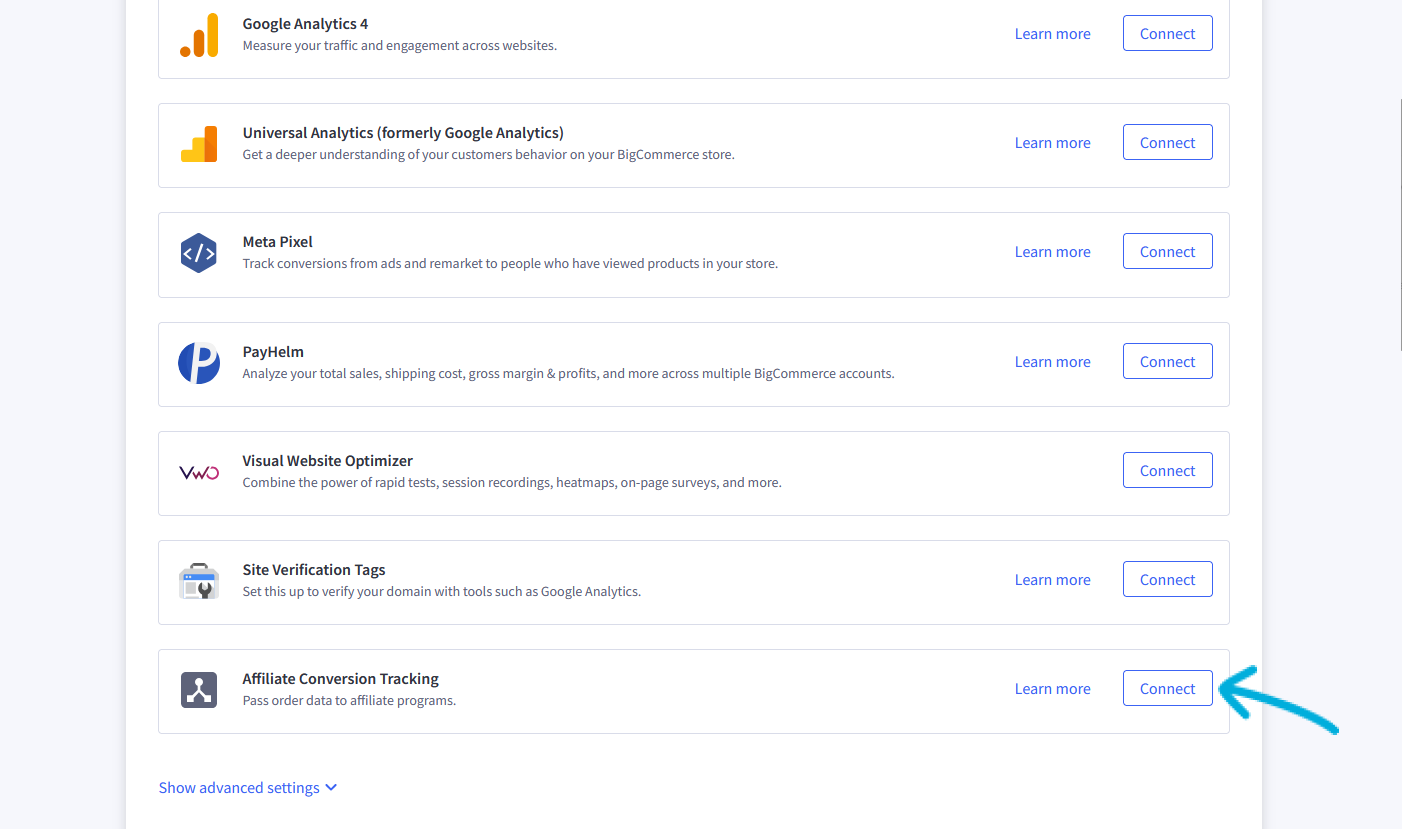Click the Meta Pixel code icon
Image resolution: width=1402 pixels, height=829 pixels.
tap(199, 253)
